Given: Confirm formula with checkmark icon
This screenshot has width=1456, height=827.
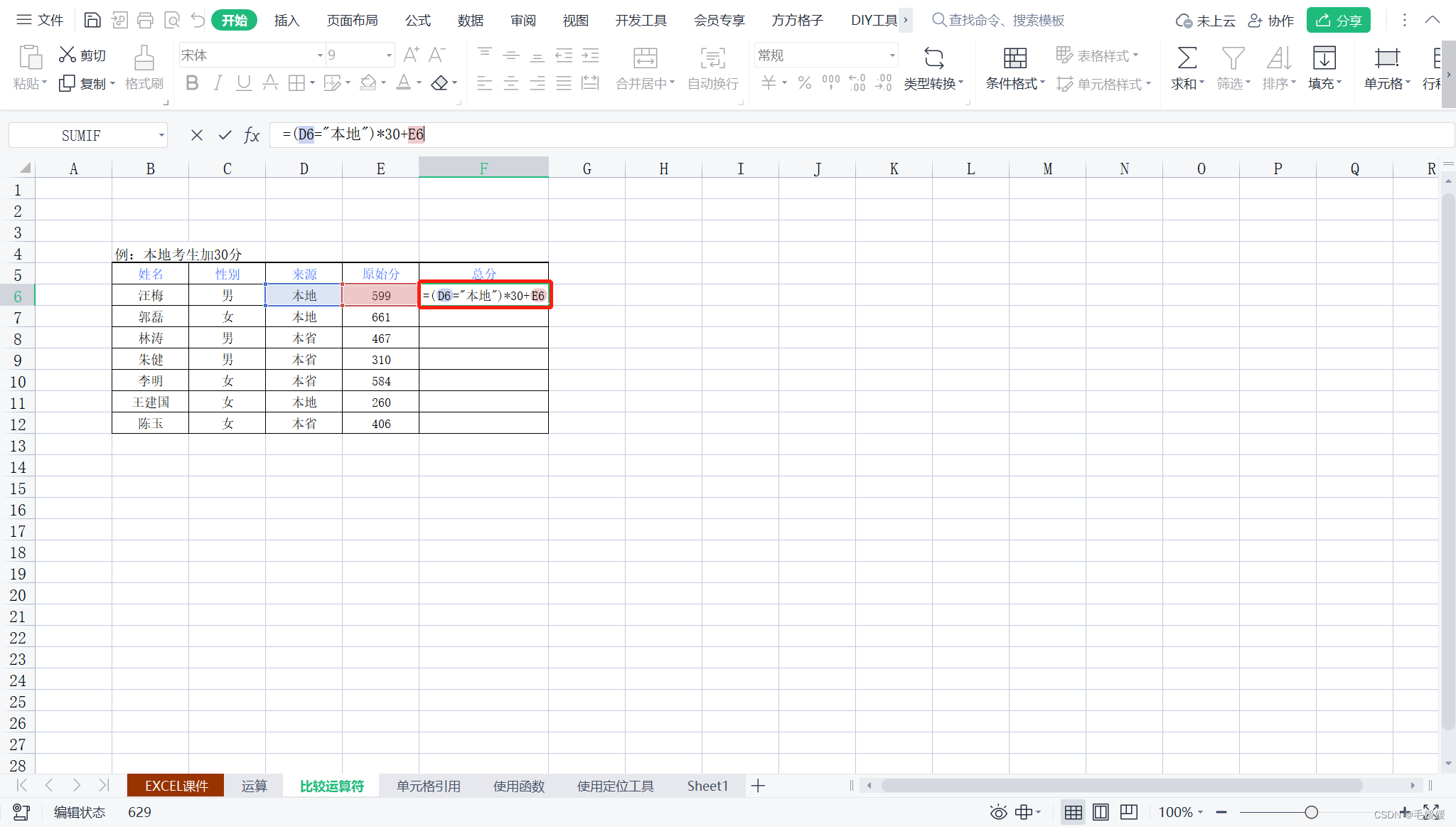Looking at the screenshot, I should [225, 135].
